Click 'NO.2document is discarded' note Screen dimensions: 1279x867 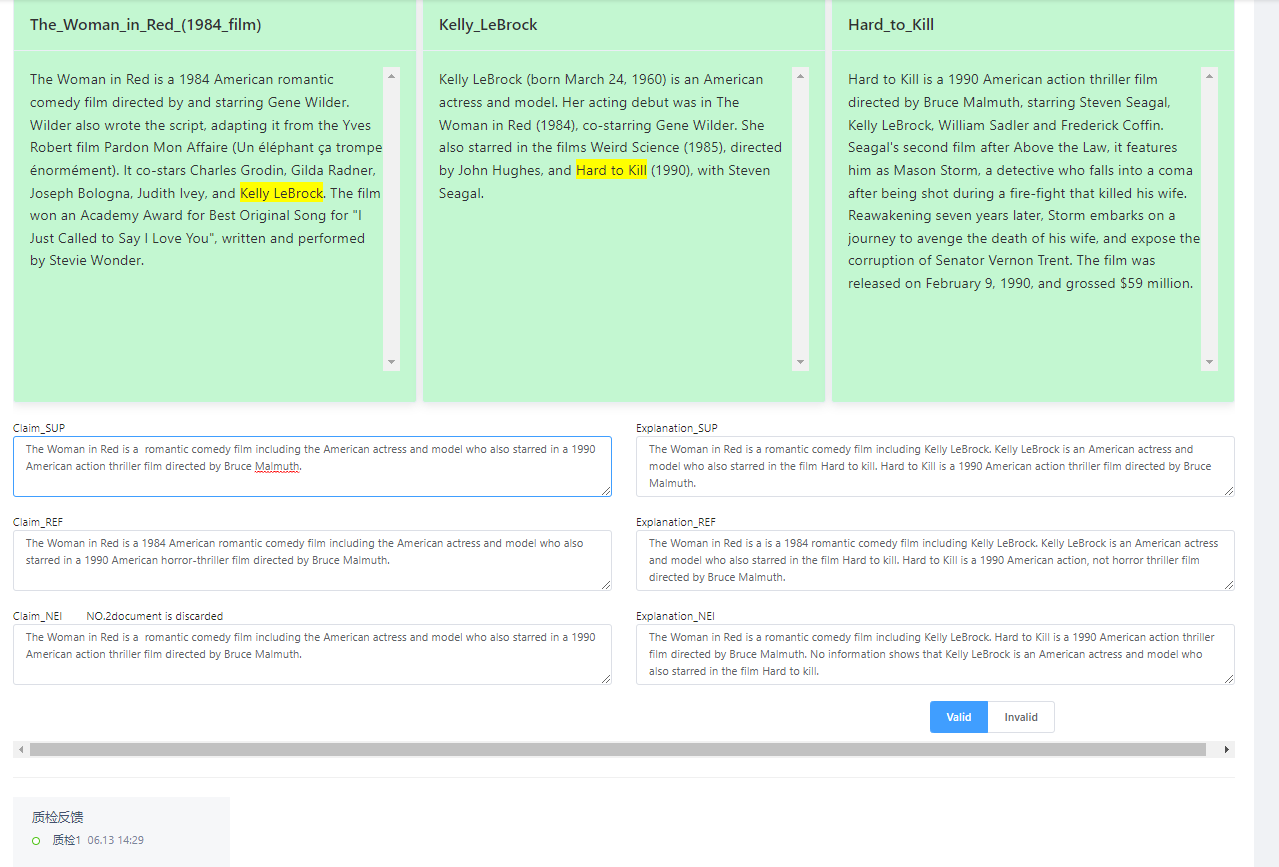[155, 616]
